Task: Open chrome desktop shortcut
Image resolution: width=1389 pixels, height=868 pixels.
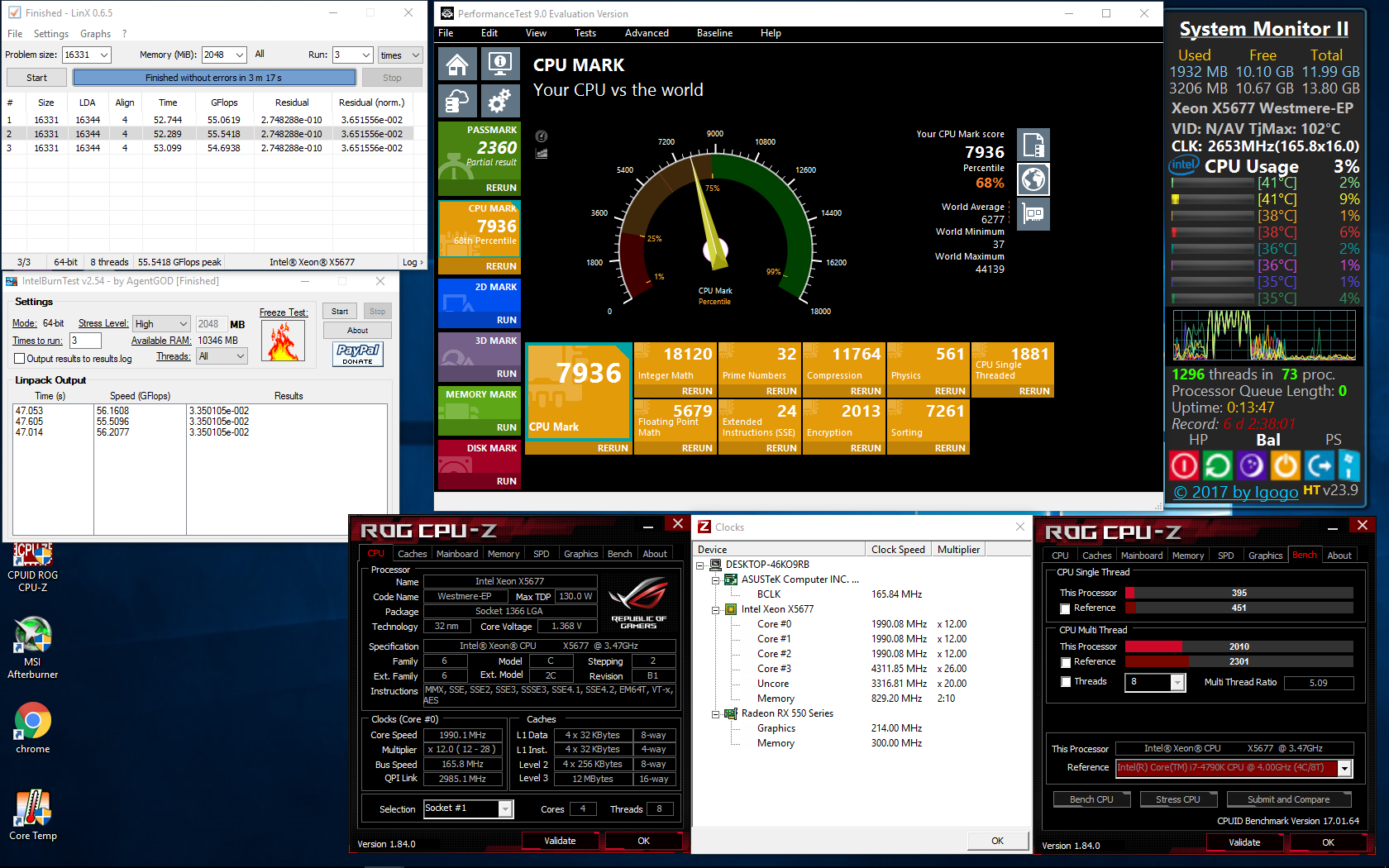Action: point(32,728)
